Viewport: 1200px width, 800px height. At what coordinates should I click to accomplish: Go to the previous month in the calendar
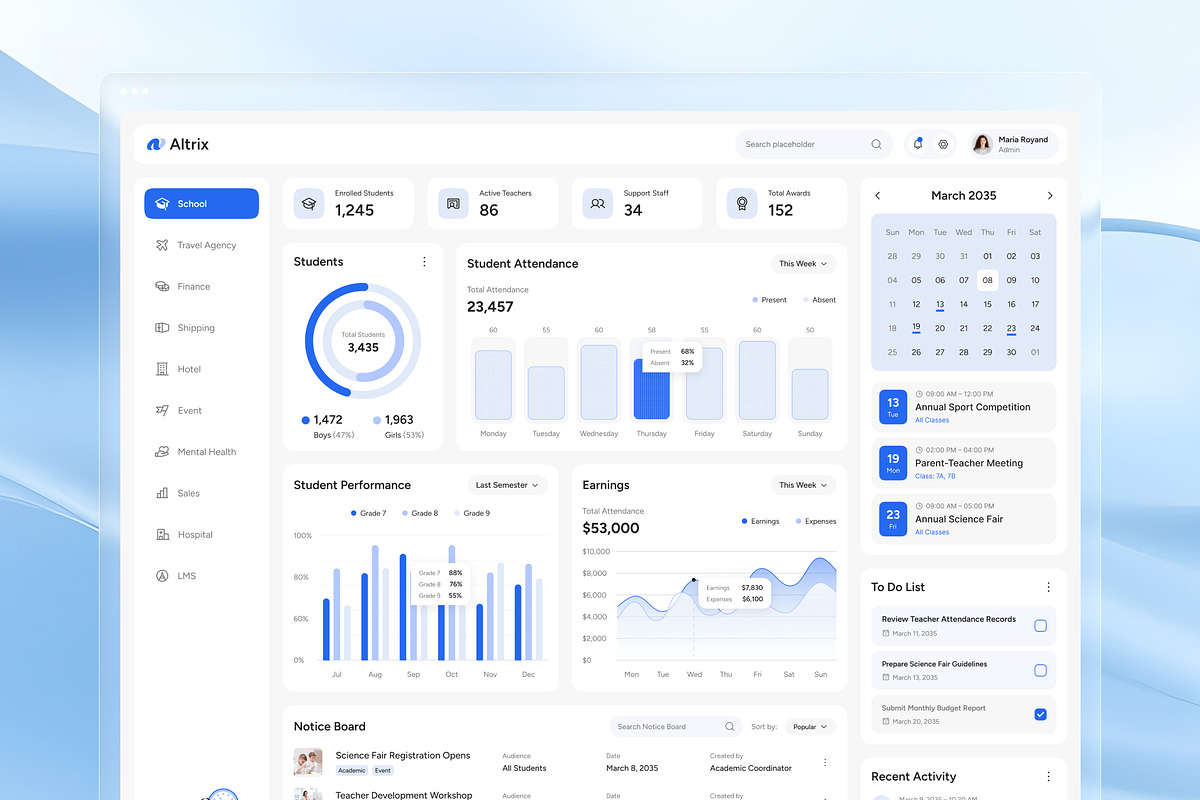pyautogui.click(x=878, y=196)
